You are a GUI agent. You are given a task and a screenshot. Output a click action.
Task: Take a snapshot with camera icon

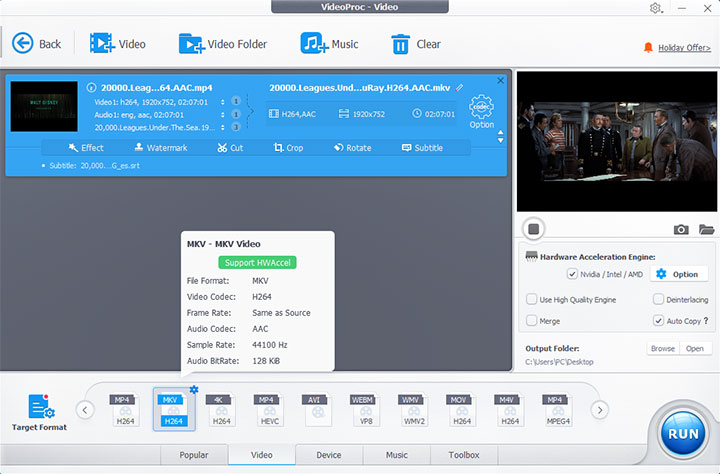point(681,229)
